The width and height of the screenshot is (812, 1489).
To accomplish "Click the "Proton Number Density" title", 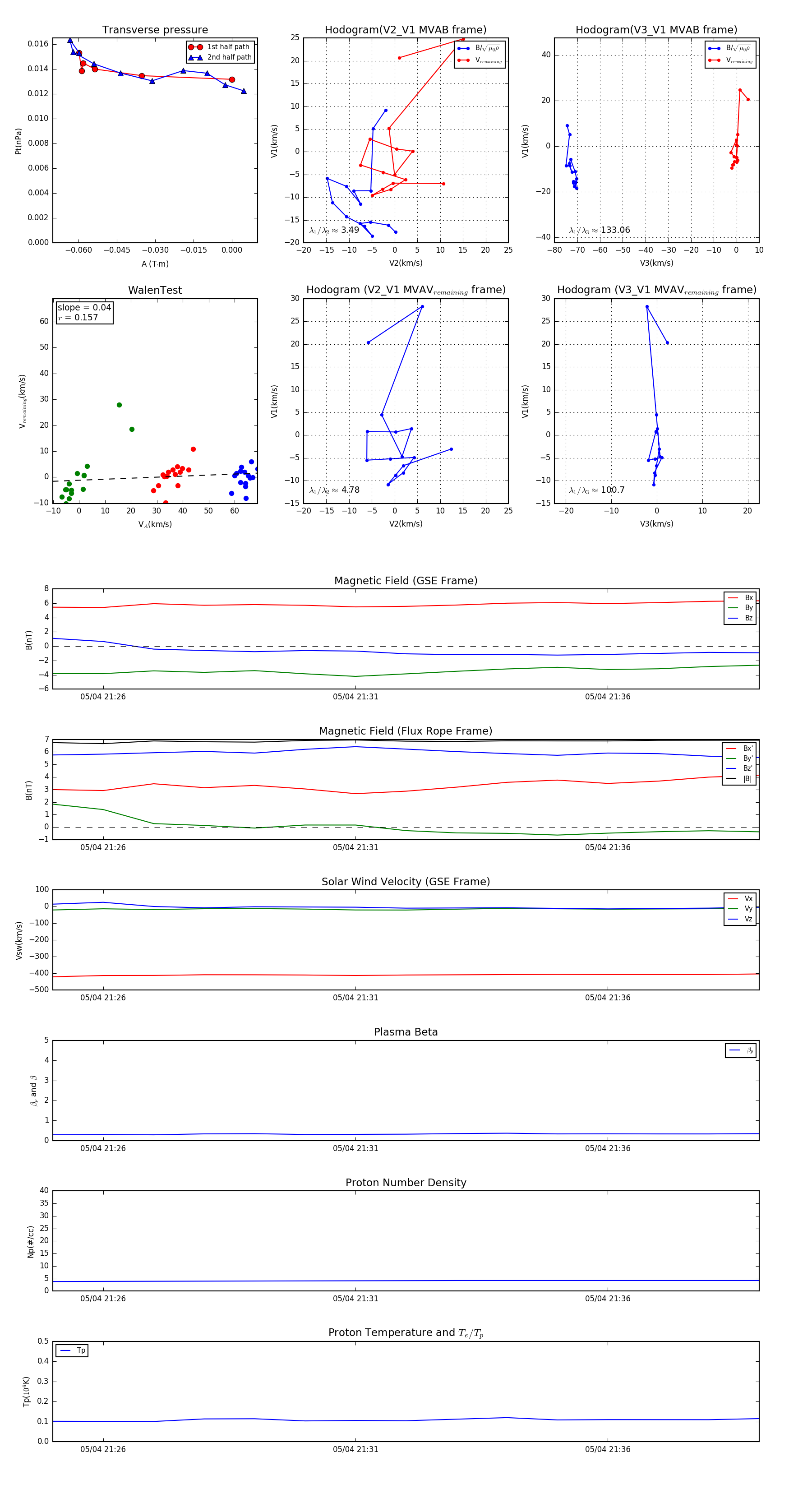I will click(x=406, y=1183).
